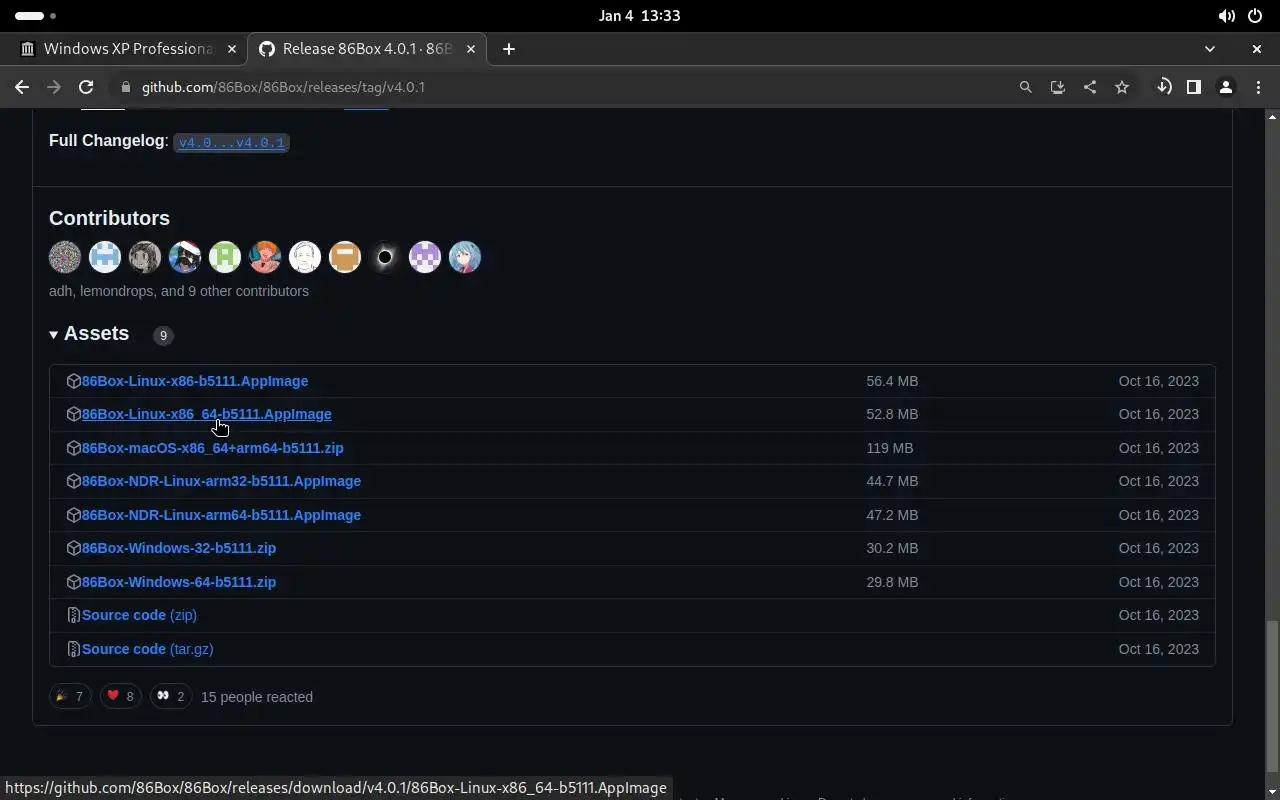
Task: Open the Activities overview pill
Action: (x=36, y=16)
